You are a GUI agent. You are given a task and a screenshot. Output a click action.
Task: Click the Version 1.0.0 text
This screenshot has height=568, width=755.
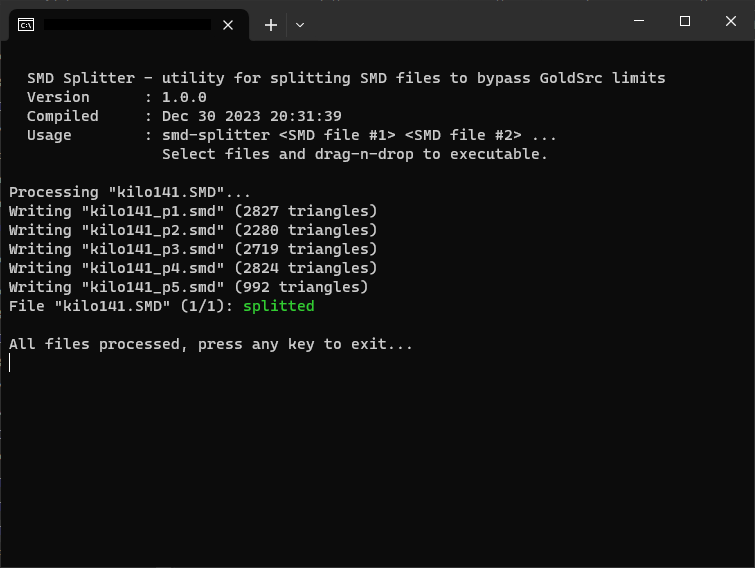click(x=117, y=97)
